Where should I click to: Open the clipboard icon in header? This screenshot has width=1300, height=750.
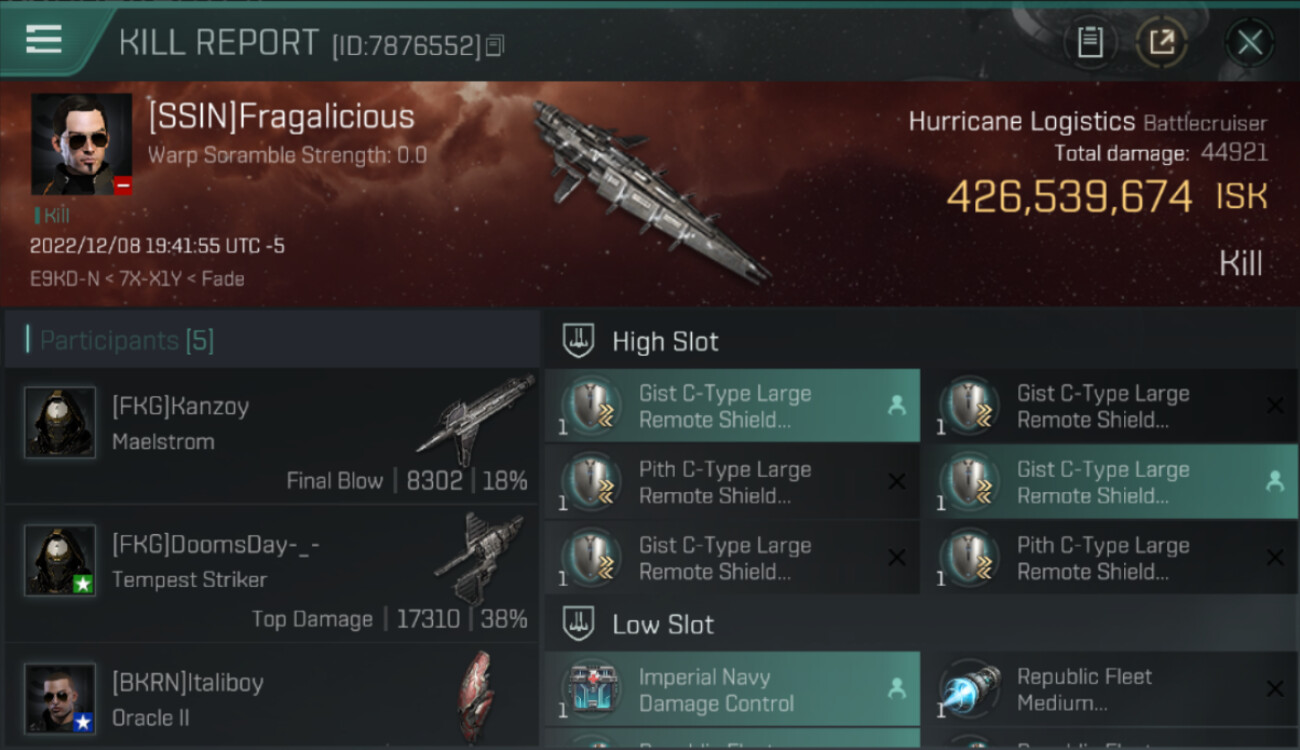[1090, 42]
